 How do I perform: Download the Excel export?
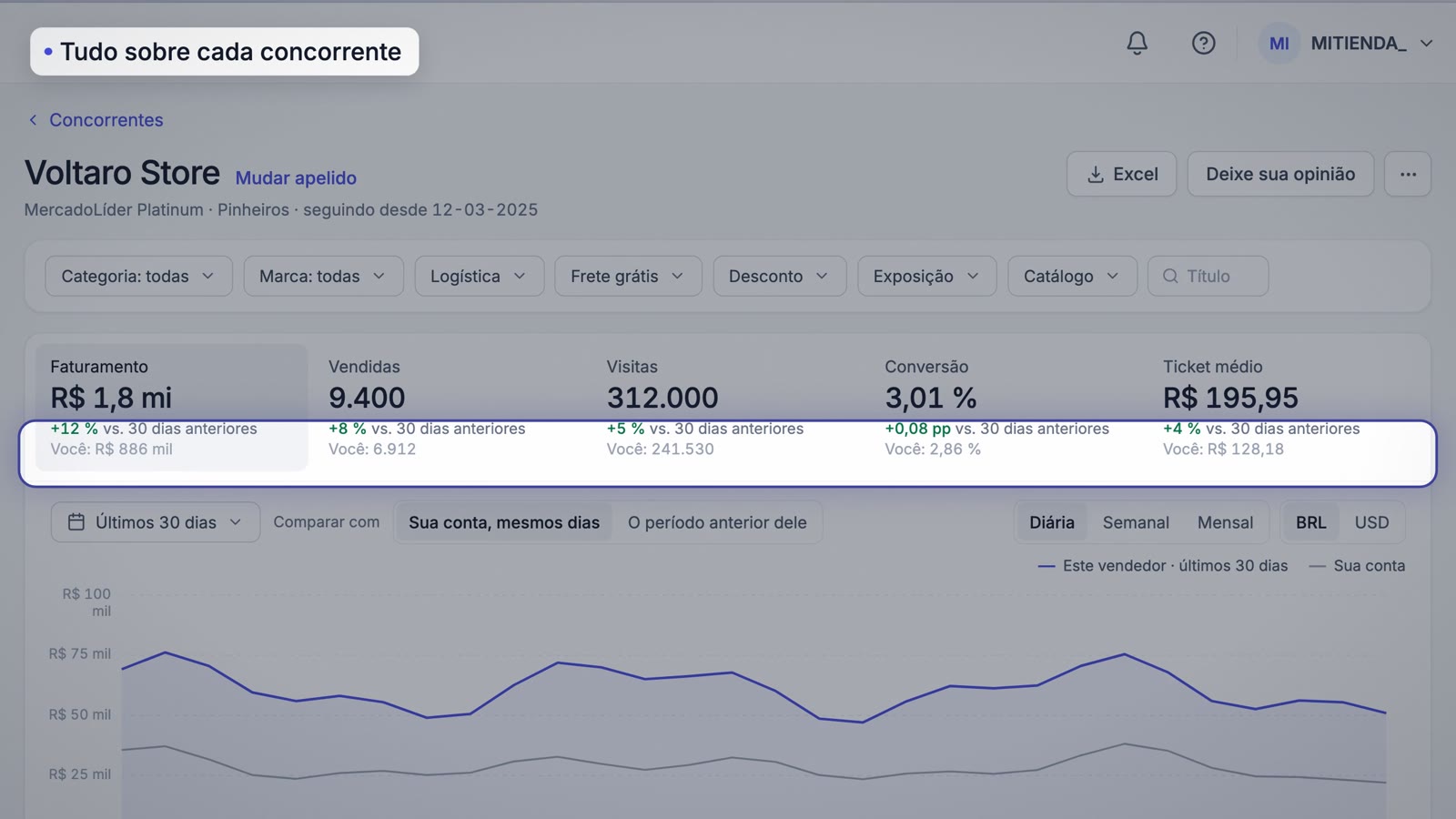[1121, 174]
